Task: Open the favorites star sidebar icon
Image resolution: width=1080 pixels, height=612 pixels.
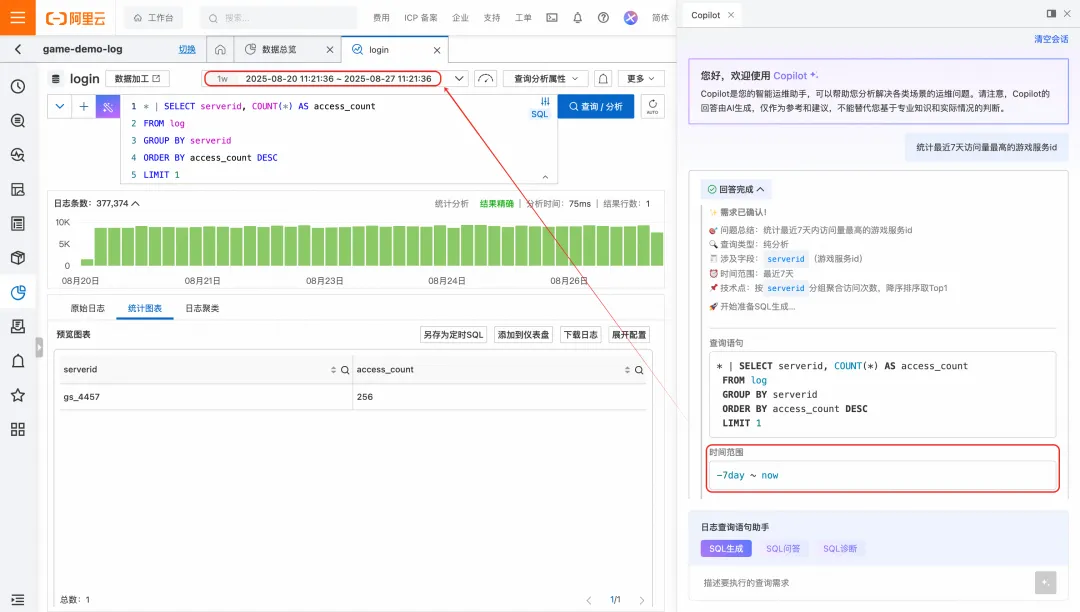Action: tap(18, 395)
